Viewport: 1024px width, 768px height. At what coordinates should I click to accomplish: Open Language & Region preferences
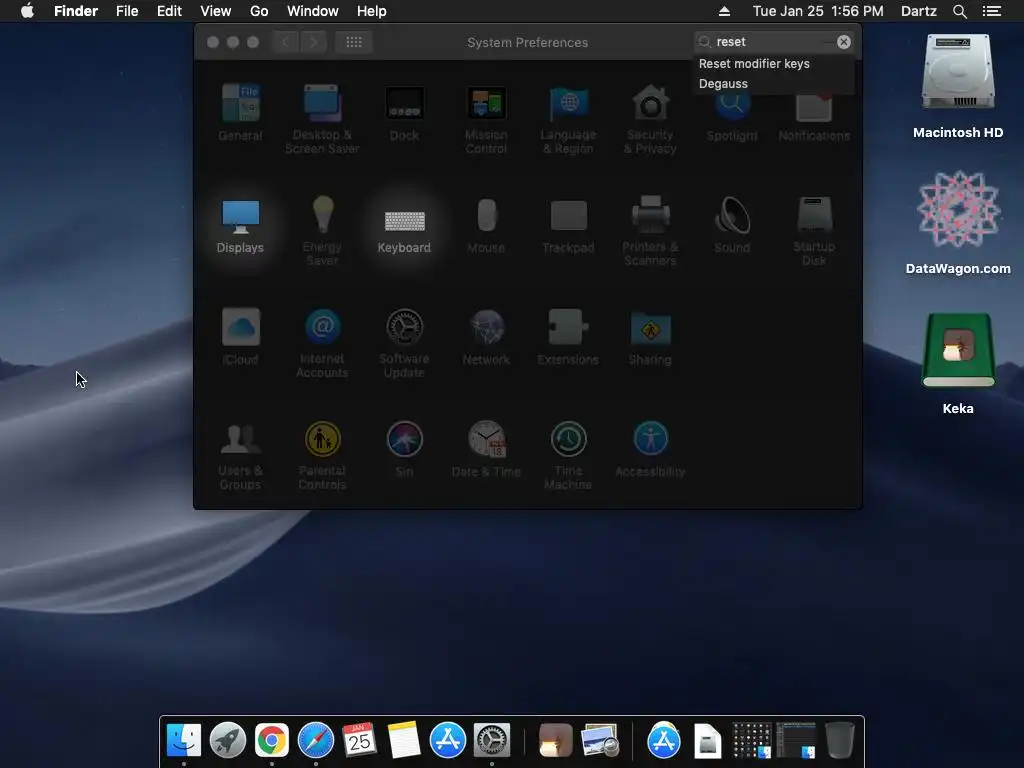(568, 119)
